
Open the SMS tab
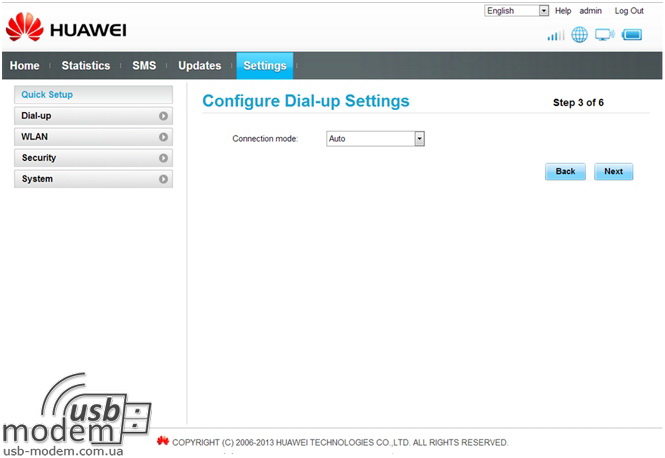(x=144, y=66)
